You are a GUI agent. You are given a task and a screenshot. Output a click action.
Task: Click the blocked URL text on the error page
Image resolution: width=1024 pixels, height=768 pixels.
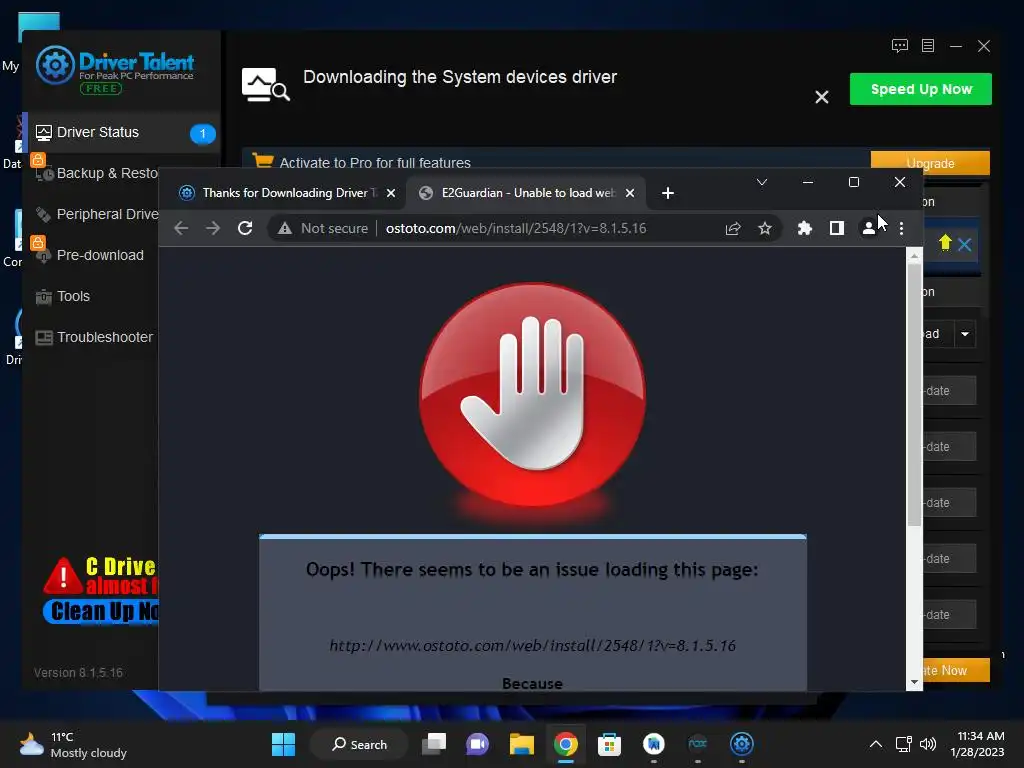(x=532, y=646)
